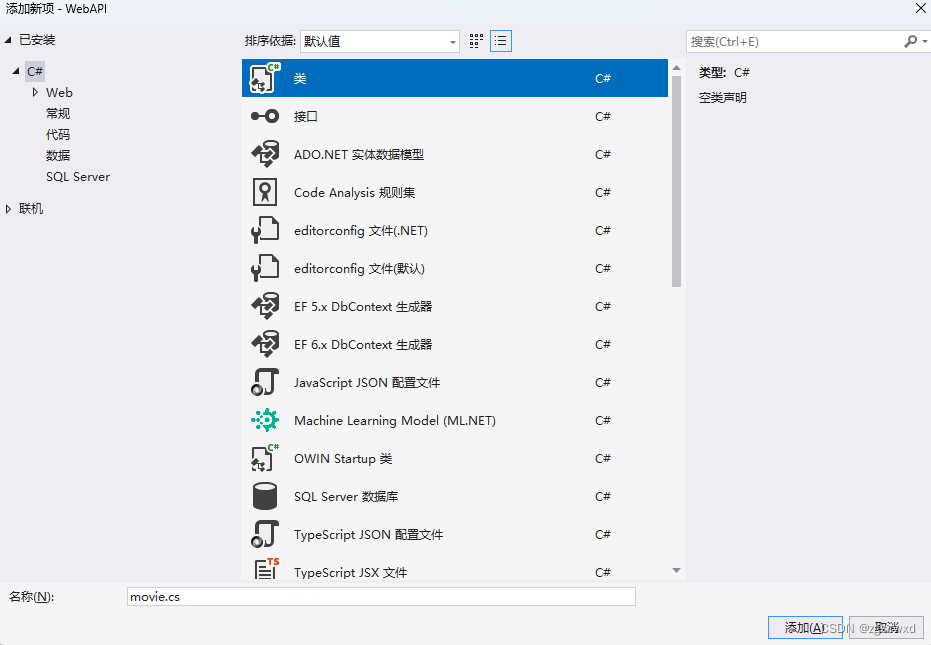Click the Code Analysis 规则集 icon
The height and width of the screenshot is (645, 931).
click(265, 192)
